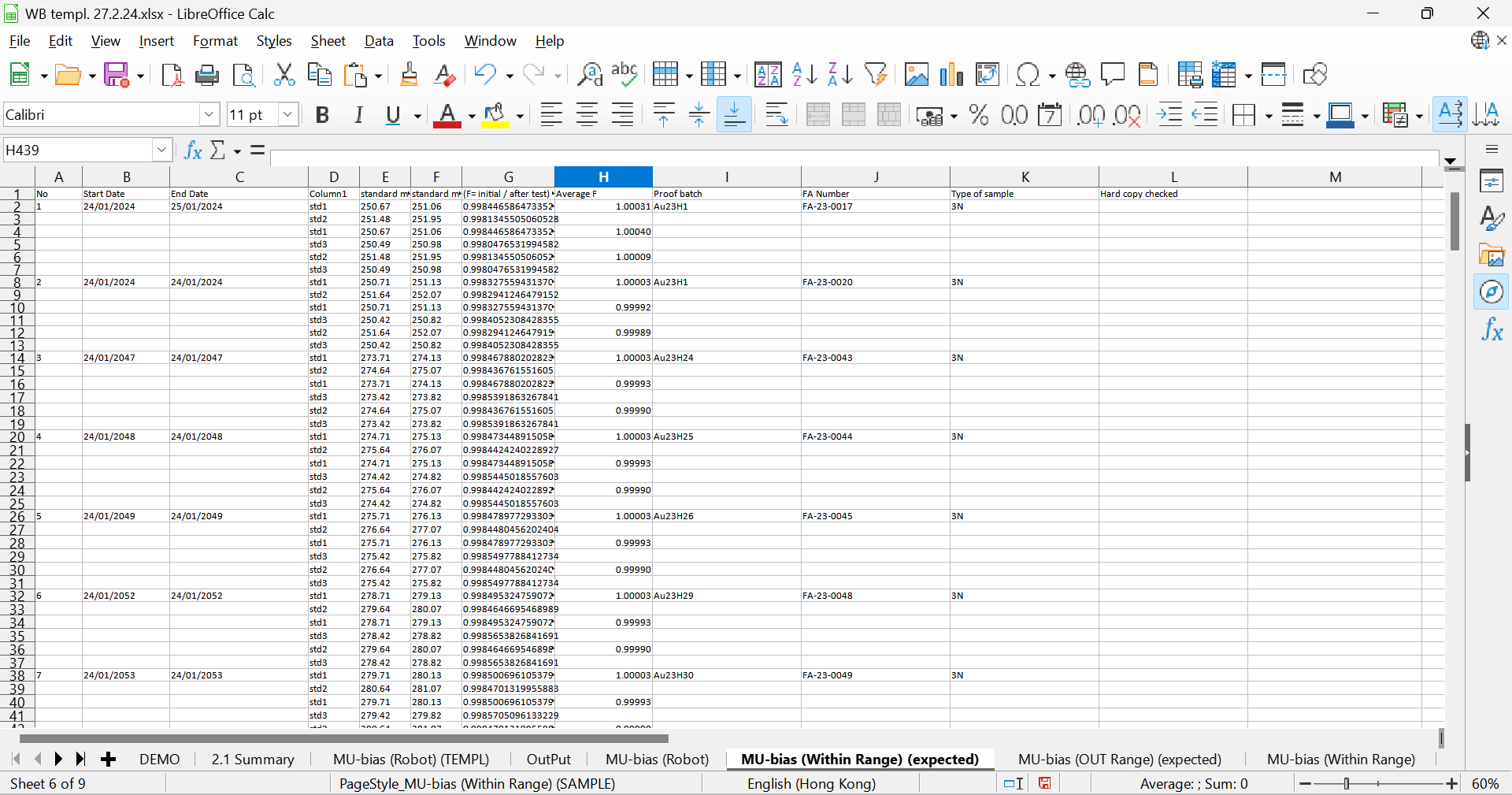
Task: Switch to the OutPut sheet tab
Action: point(548,760)
